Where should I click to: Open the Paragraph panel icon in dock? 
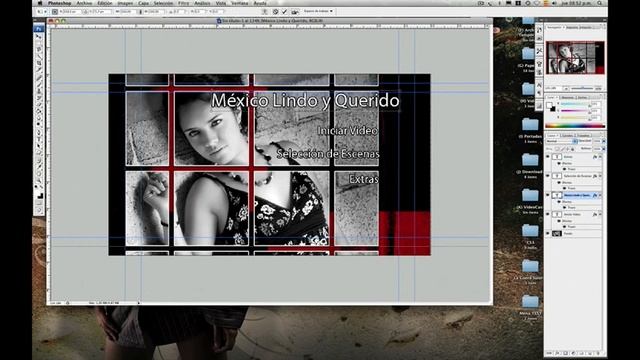539,93
